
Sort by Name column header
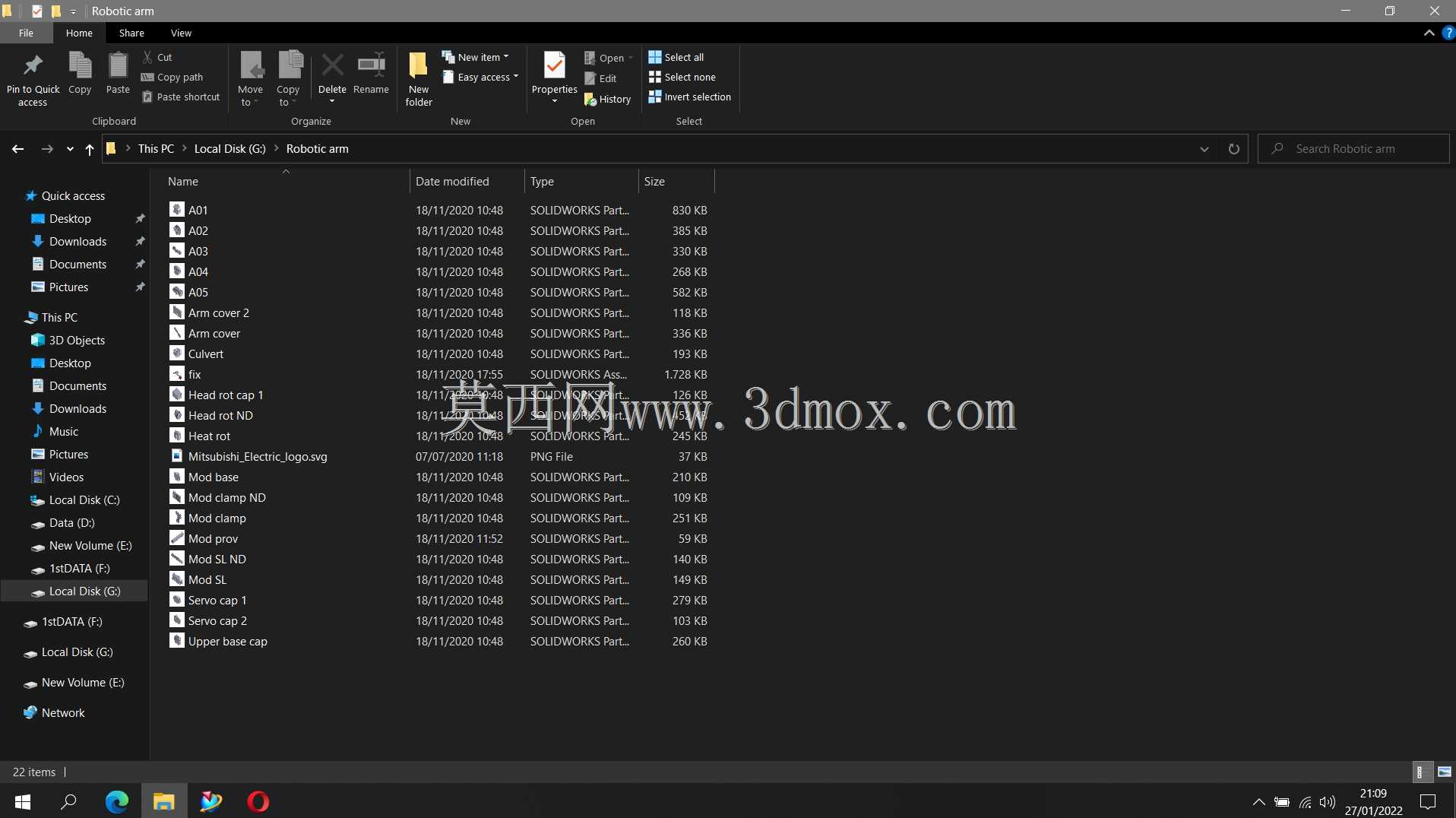point(286,181)
